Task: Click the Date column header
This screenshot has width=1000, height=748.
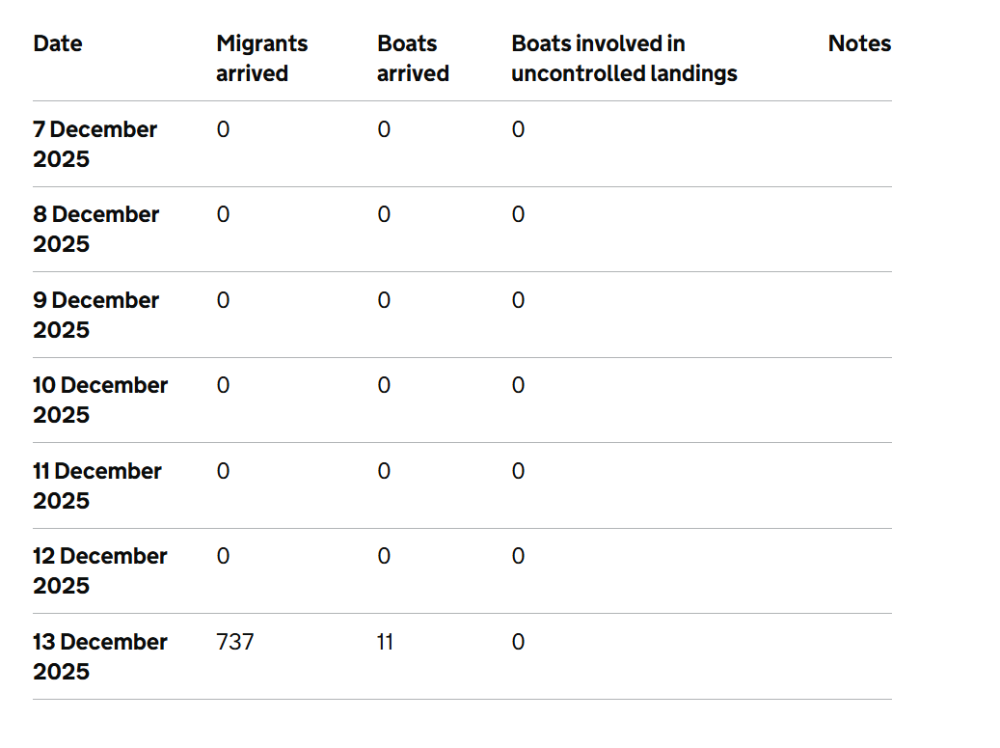Action: coord(58,44)
